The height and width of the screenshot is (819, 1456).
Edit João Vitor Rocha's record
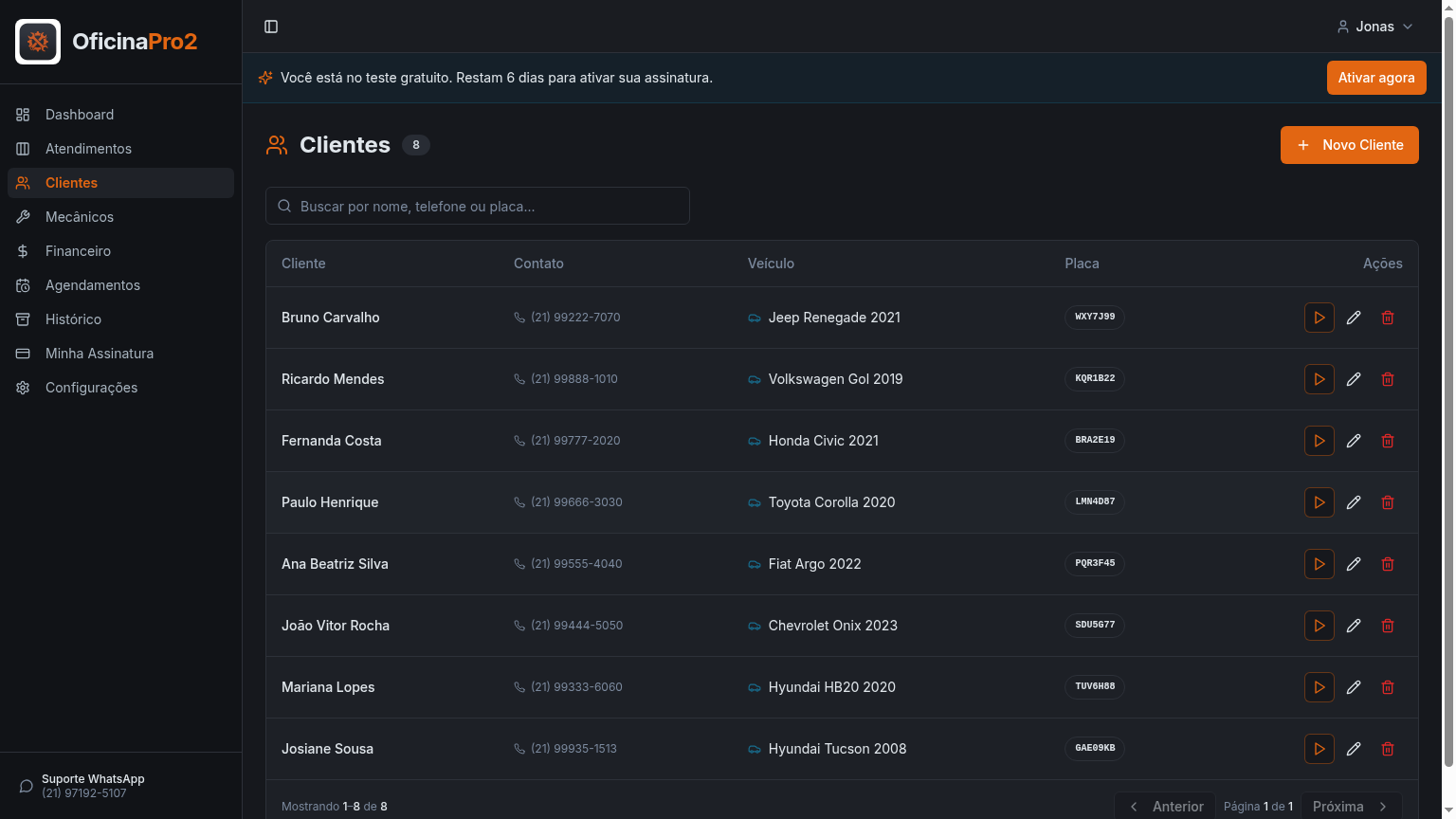(1354, 626)
